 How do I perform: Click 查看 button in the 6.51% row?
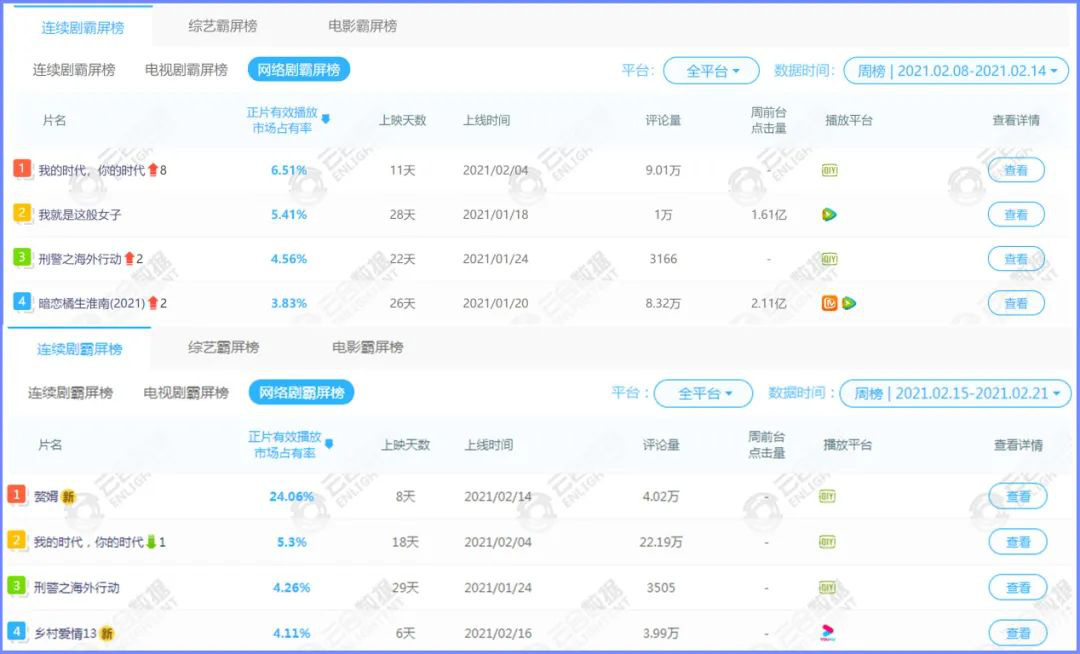[x=1016, y=170]
